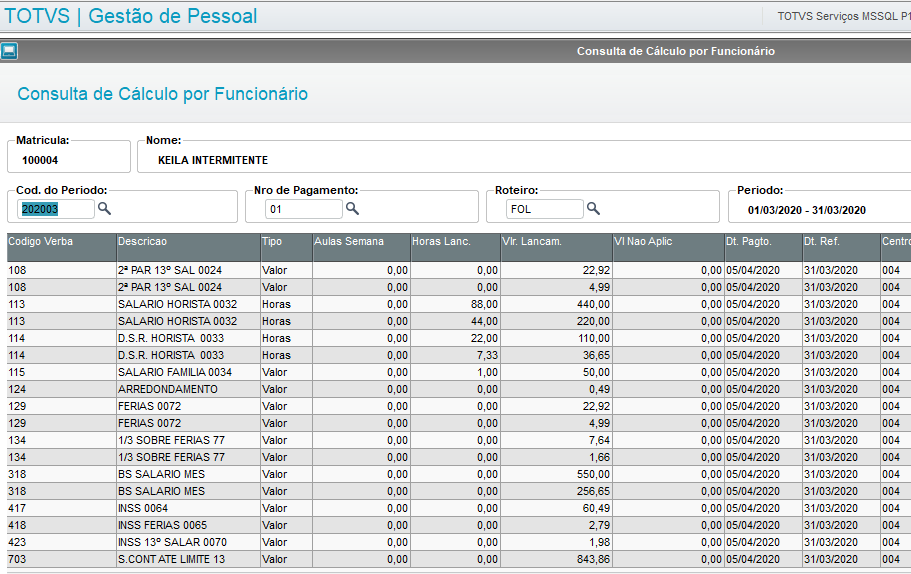Screen dimensions: 911x574
Task: Click the Cod. do Periodo field 202003
Action: pyautogui.click(x=55, y=209)
